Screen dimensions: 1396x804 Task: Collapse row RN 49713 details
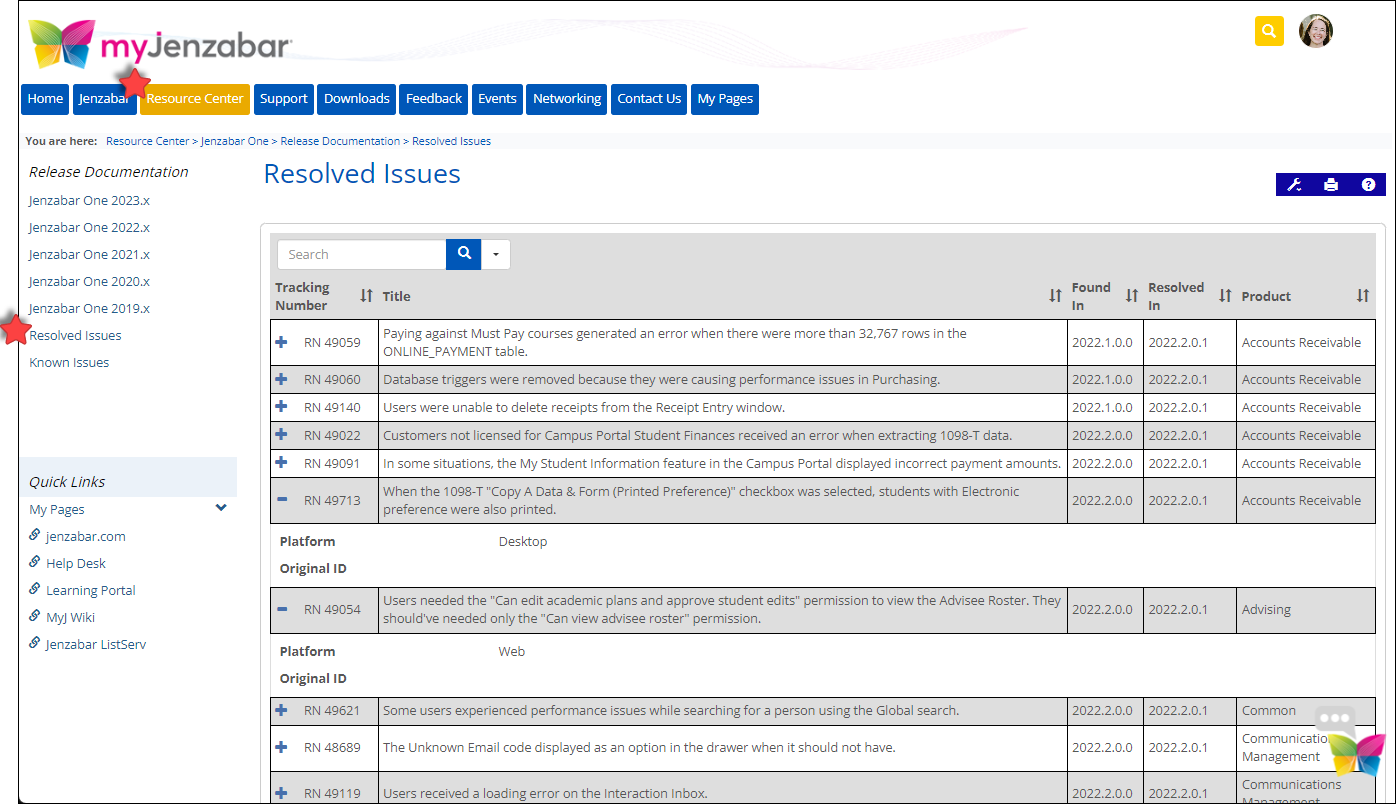282,500
